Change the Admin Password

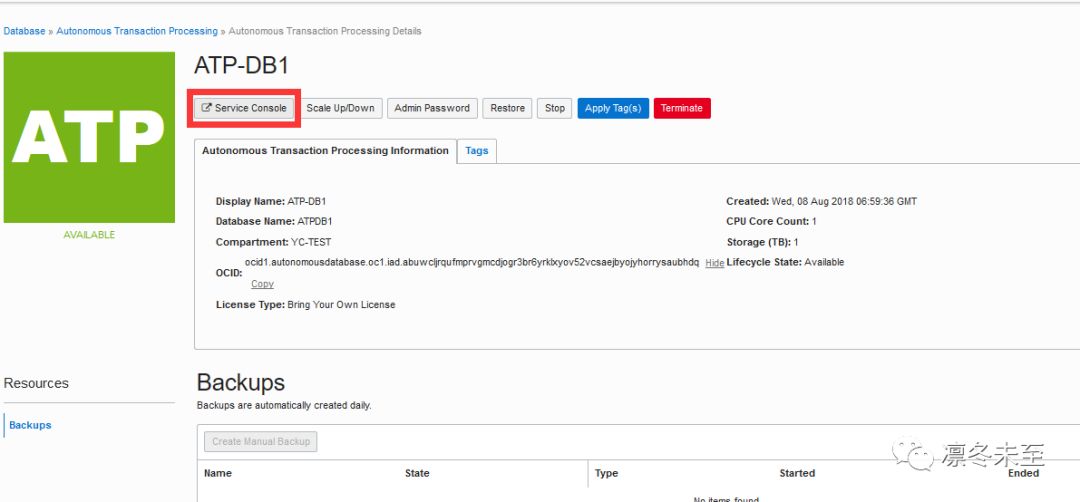point(432,108)
